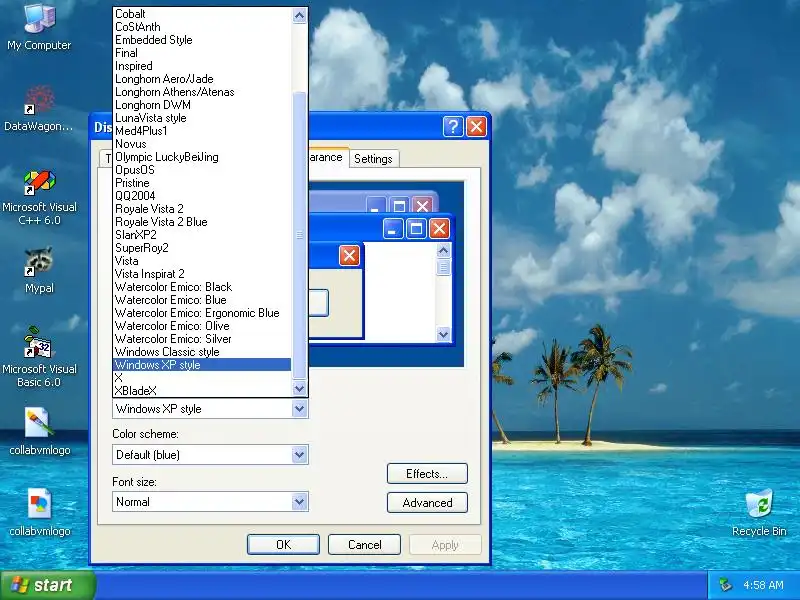The width and height of the screenshot is (800, 600).
Task: Choose Royale Vista 2 style
Action: tap(202, 209)
